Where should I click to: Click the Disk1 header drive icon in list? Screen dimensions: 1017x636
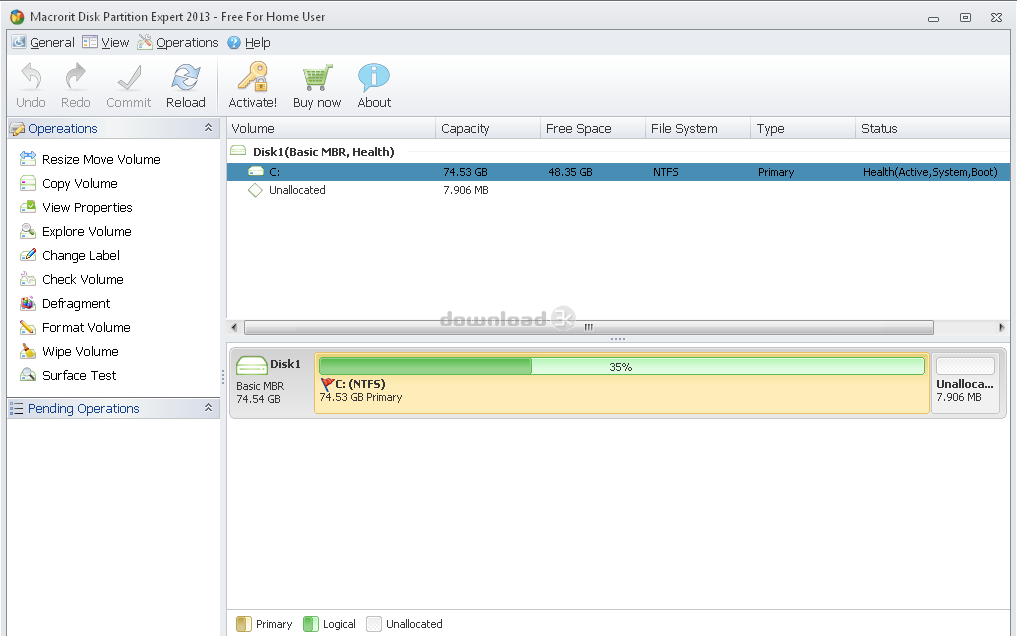(x=238, y=150)
